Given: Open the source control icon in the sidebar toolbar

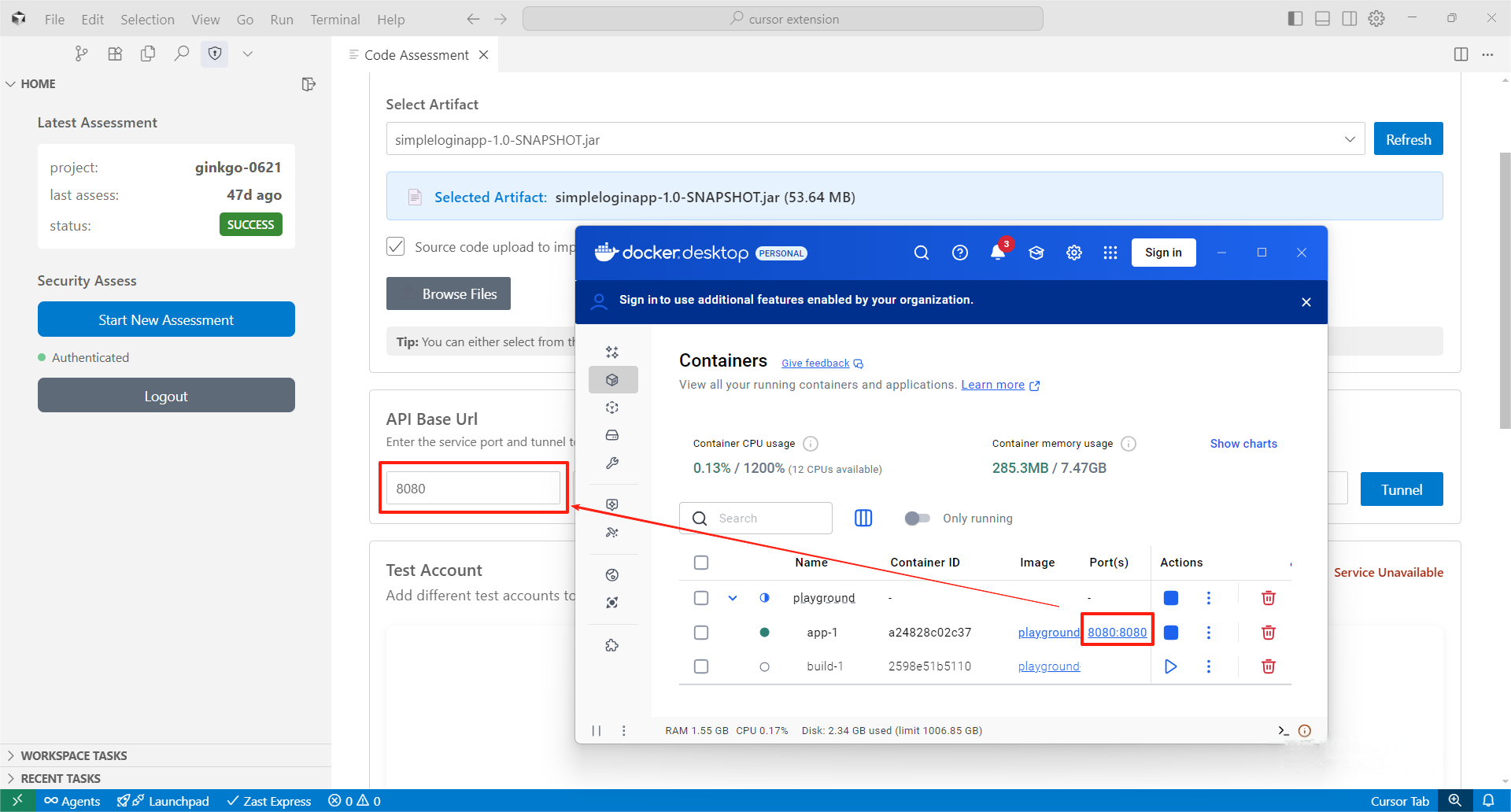Looking at the screenshot, I should 81,54.
